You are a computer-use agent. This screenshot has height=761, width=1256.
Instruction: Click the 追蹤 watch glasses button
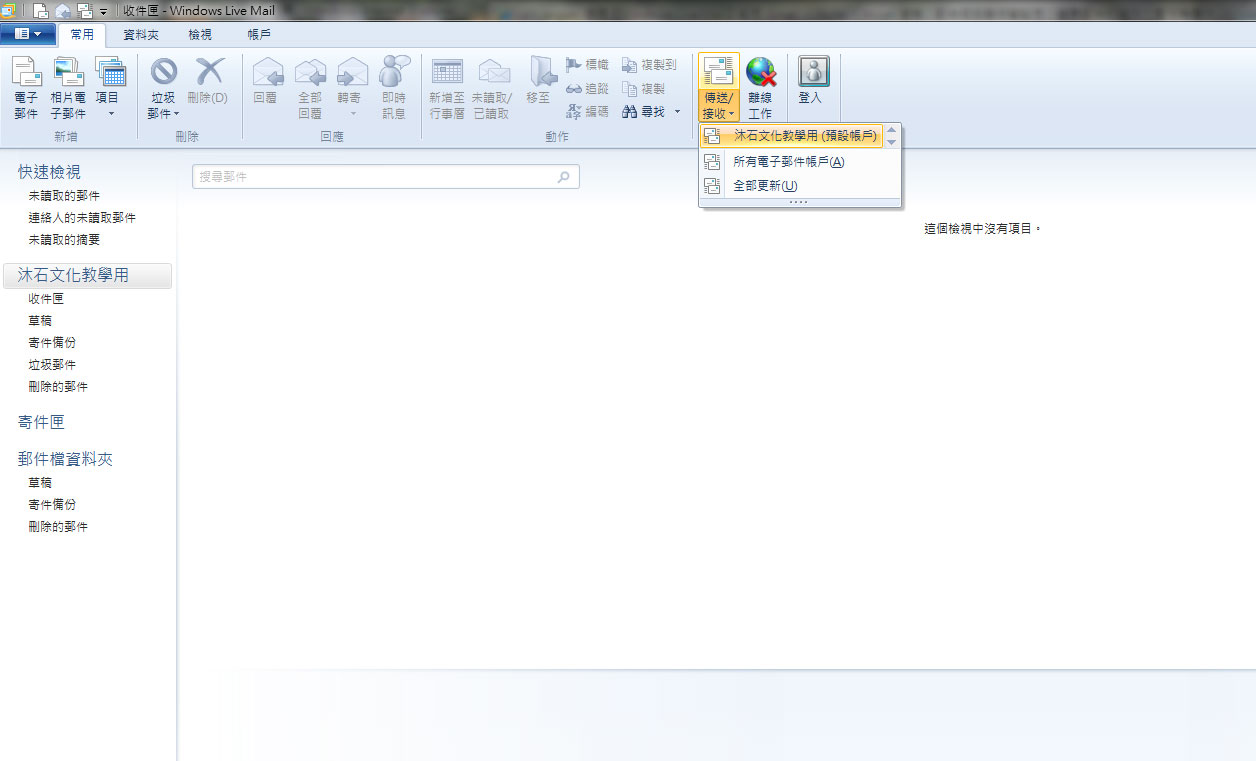coord(587,88)
